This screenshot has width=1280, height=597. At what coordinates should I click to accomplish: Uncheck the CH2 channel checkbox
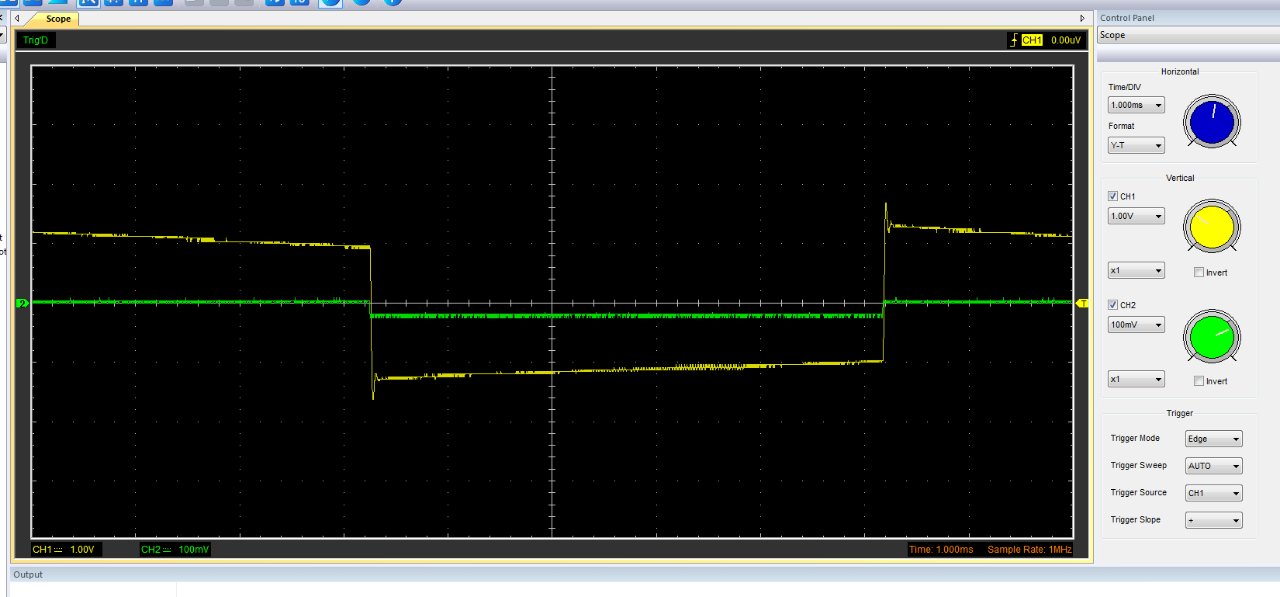(1114, 305)
